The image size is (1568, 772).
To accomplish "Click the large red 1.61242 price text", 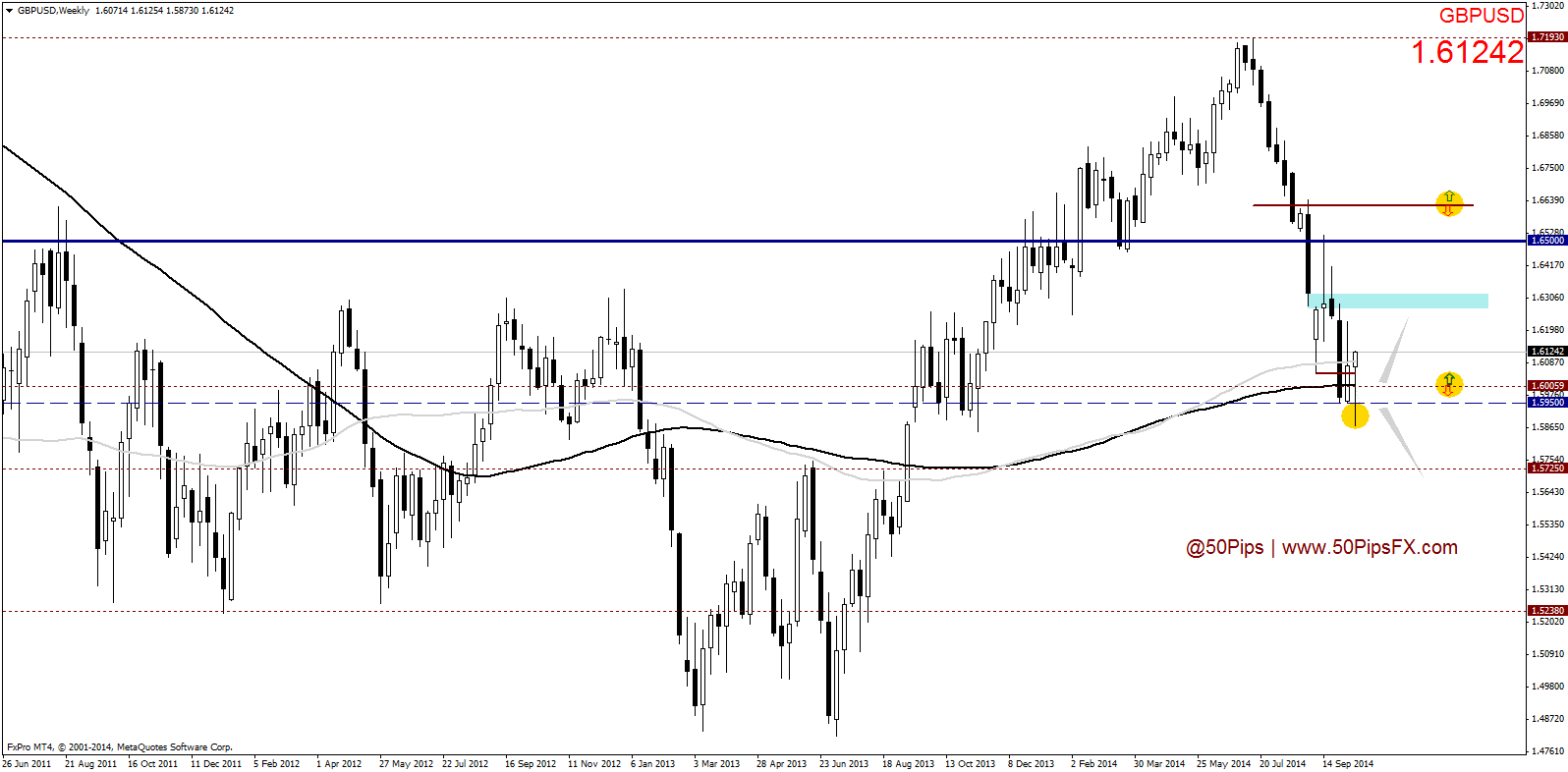I will click(1467, 52).
